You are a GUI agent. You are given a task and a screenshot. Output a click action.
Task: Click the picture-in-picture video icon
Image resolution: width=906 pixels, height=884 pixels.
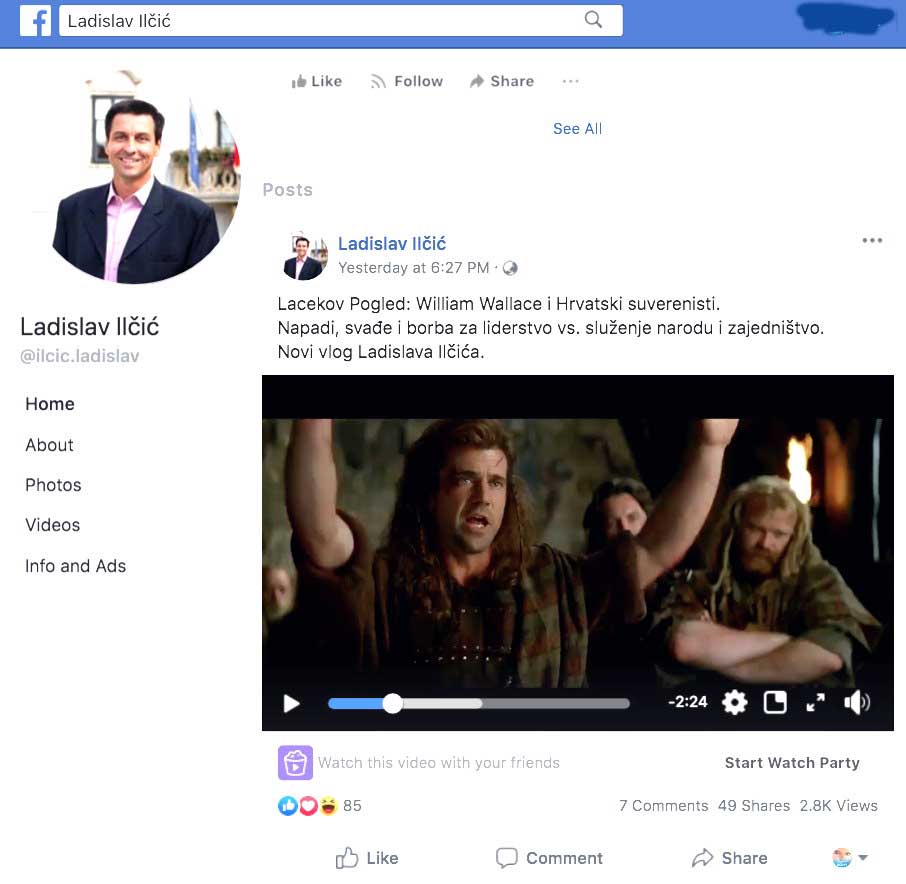775,703
